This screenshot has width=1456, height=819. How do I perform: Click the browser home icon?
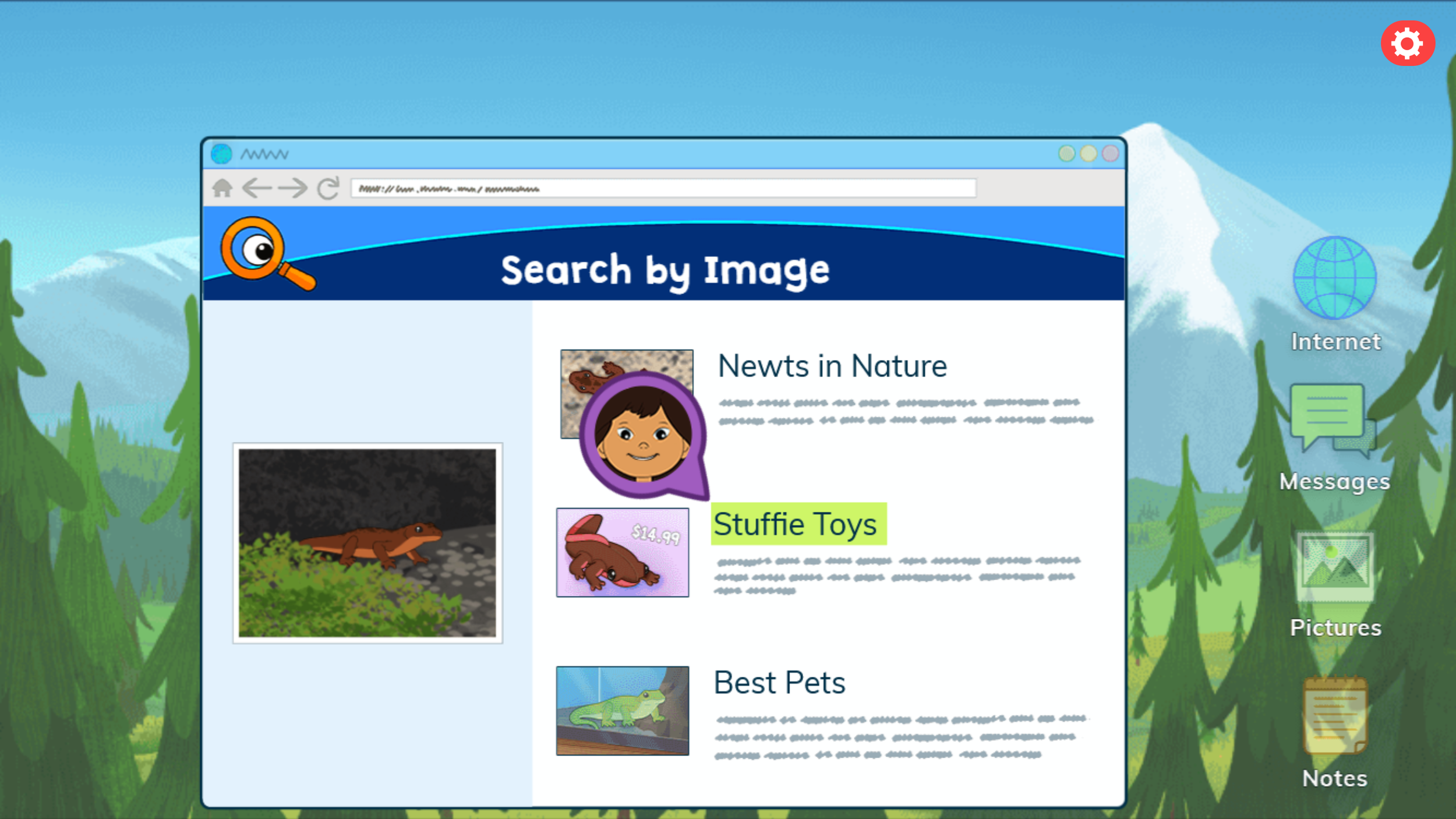(222, 188)
